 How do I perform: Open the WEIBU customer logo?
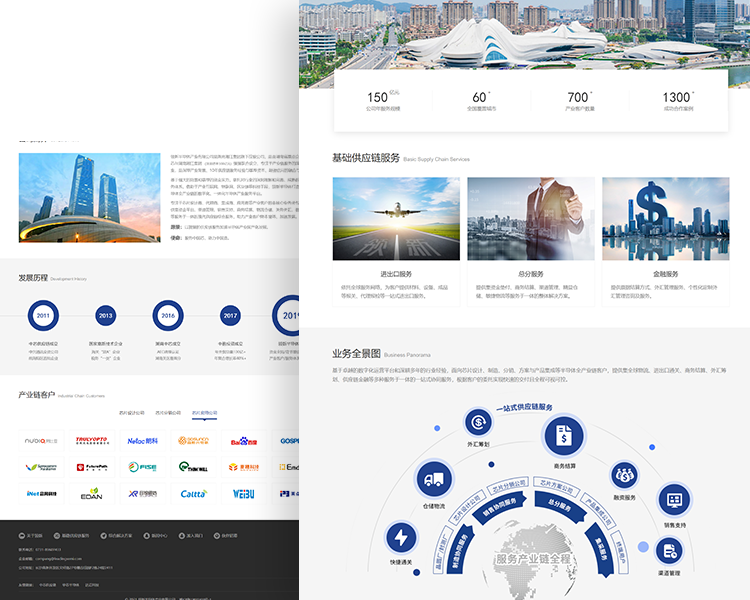(x=244, y=494)
